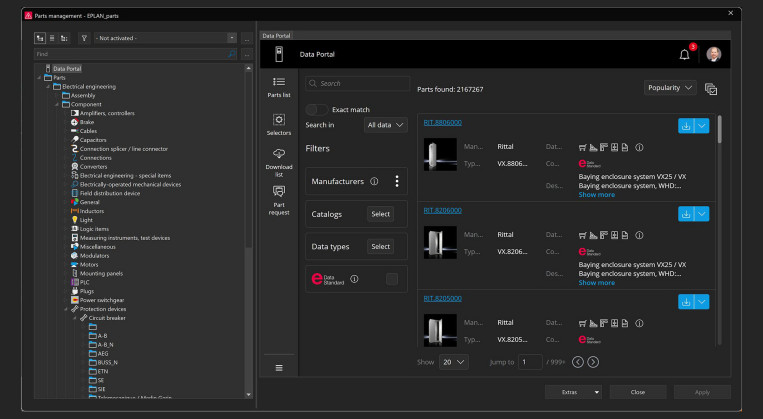Open the notifications bell
The image size is (763, 419).
(x=684, y=54)
